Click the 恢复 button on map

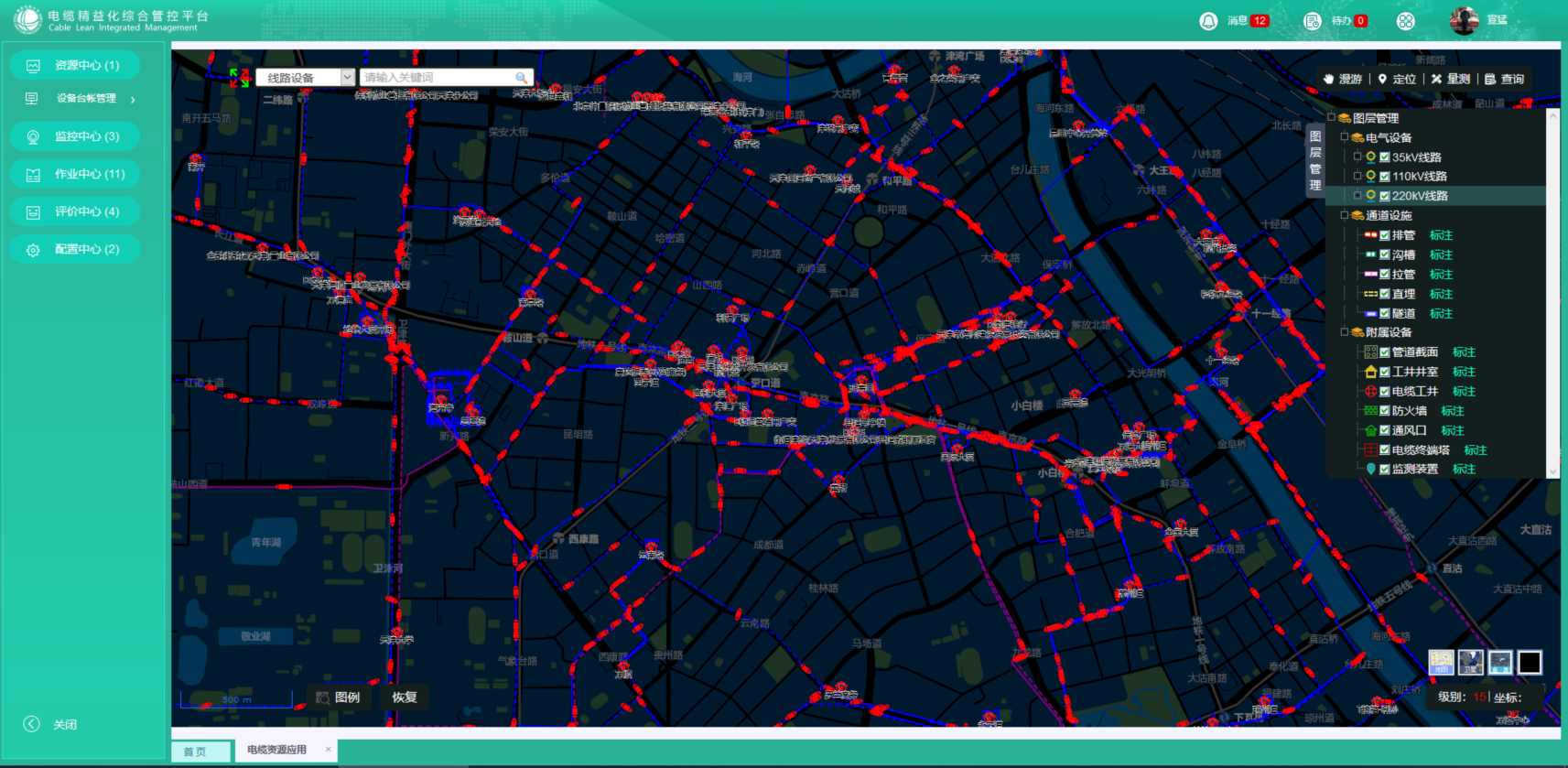(404, 698)
